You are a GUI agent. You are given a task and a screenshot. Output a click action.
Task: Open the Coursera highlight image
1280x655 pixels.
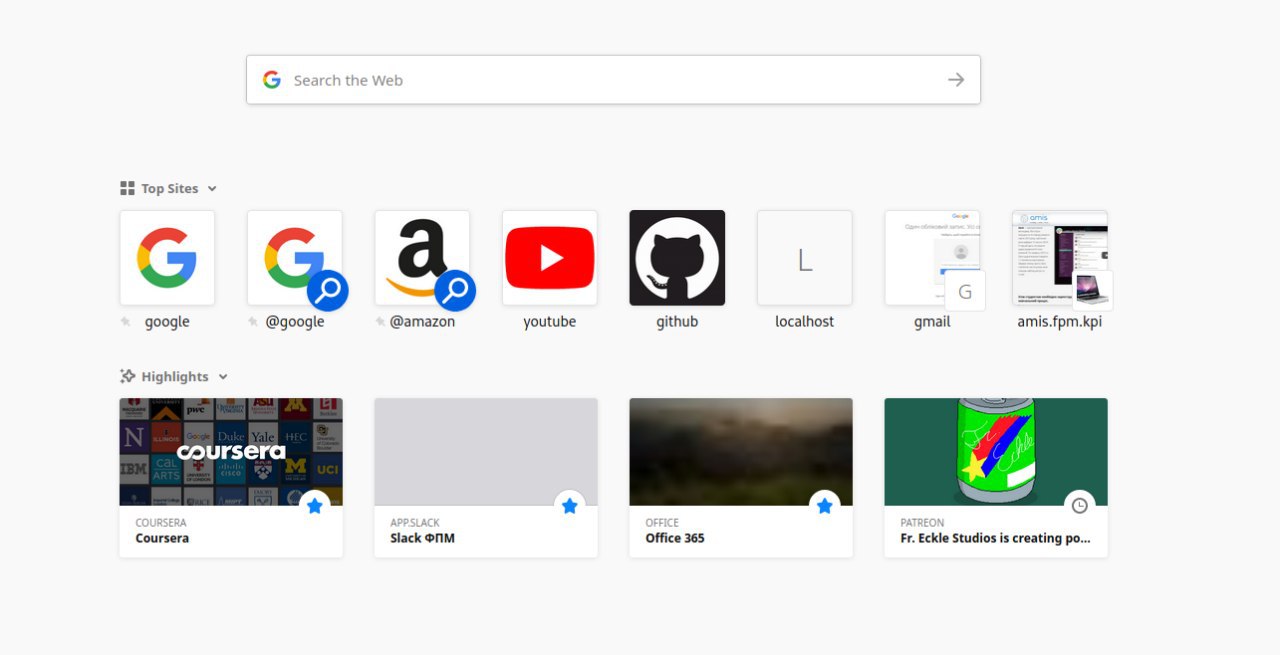[231, 452]
